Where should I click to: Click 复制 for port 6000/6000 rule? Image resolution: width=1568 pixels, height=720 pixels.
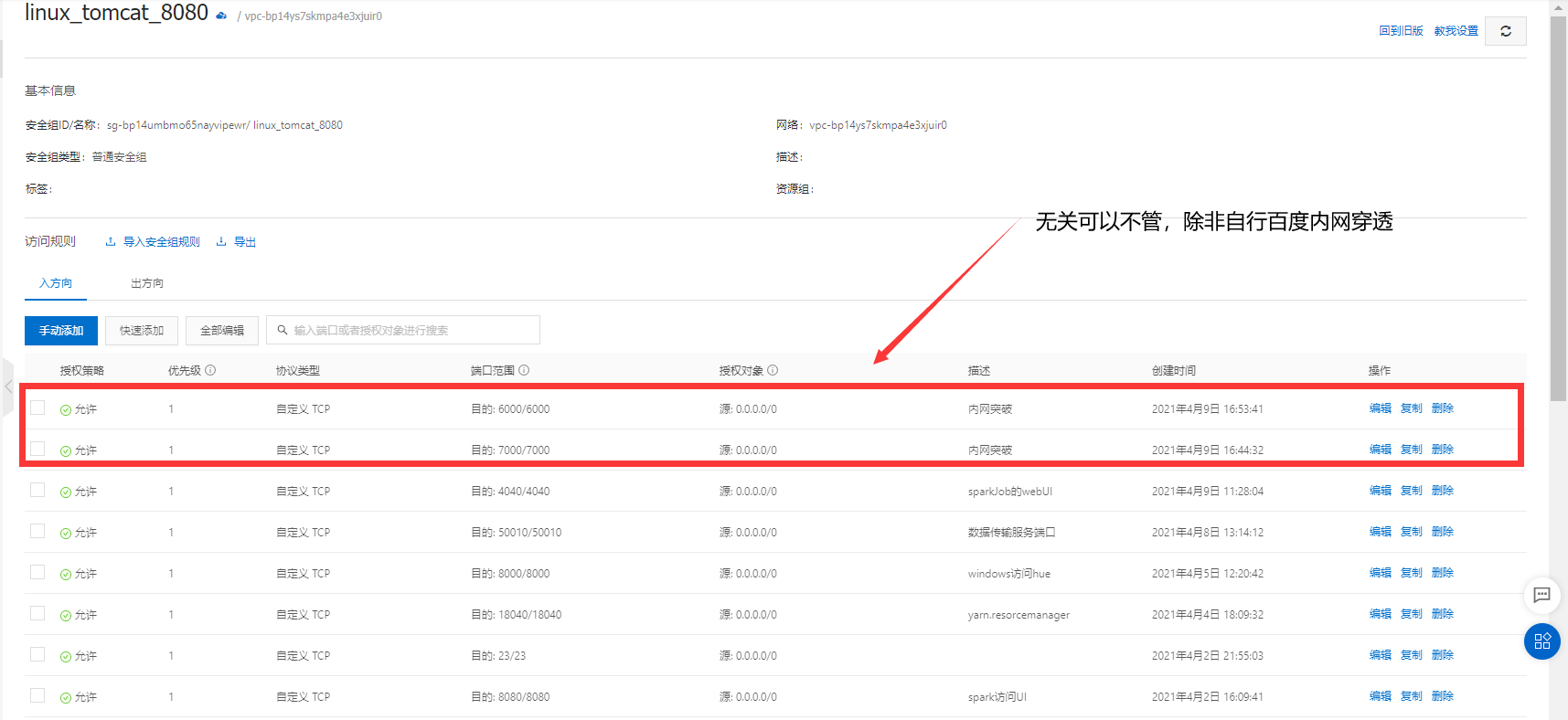[x=1412, y=408]
